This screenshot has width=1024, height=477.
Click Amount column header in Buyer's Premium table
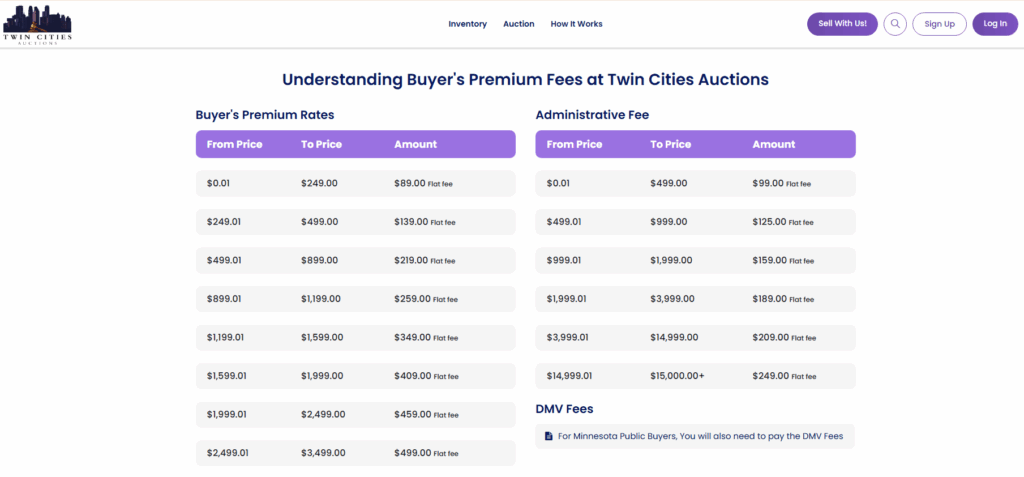pyautogui.click(x=415, y=144)
